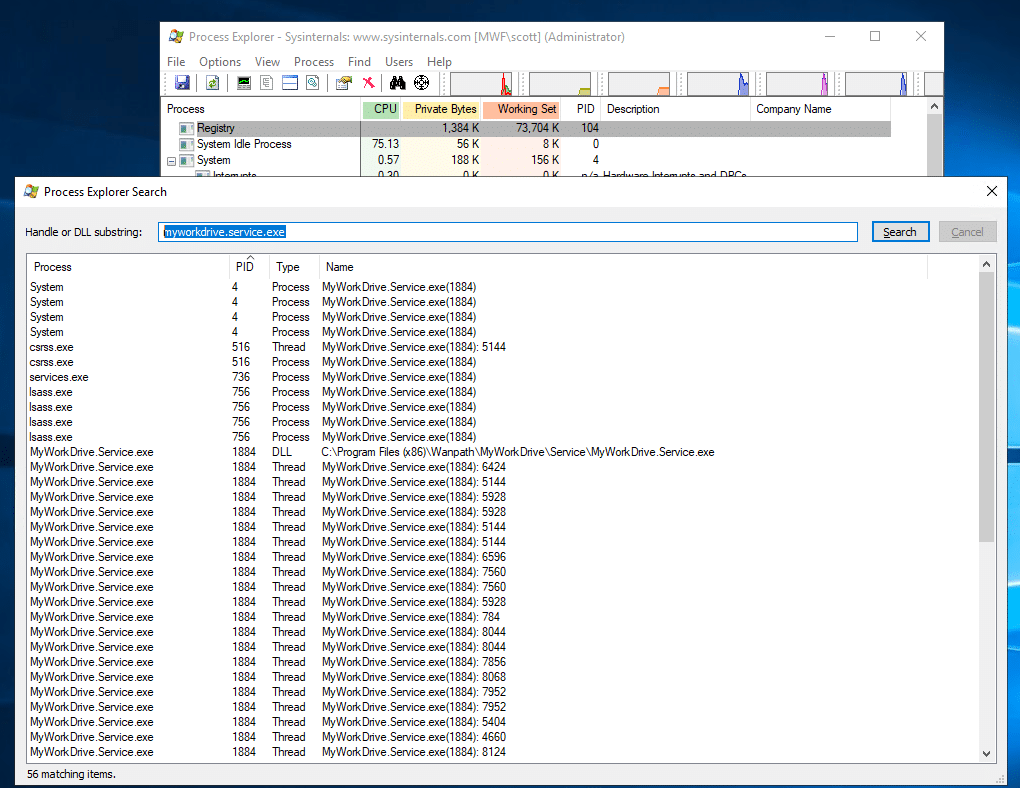Click the Kill Process red X icon

pos(368,83)
